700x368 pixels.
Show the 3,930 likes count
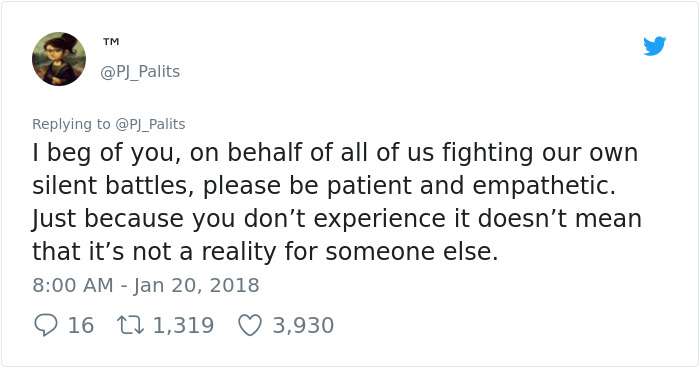303,325
